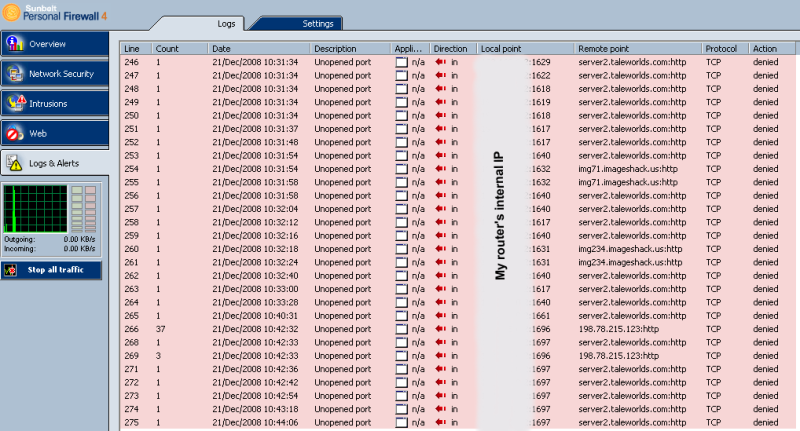The width and height of the screenshot is (800, 431).
Task: Click red inbound arrow in line 269
Action: point(440,356)
